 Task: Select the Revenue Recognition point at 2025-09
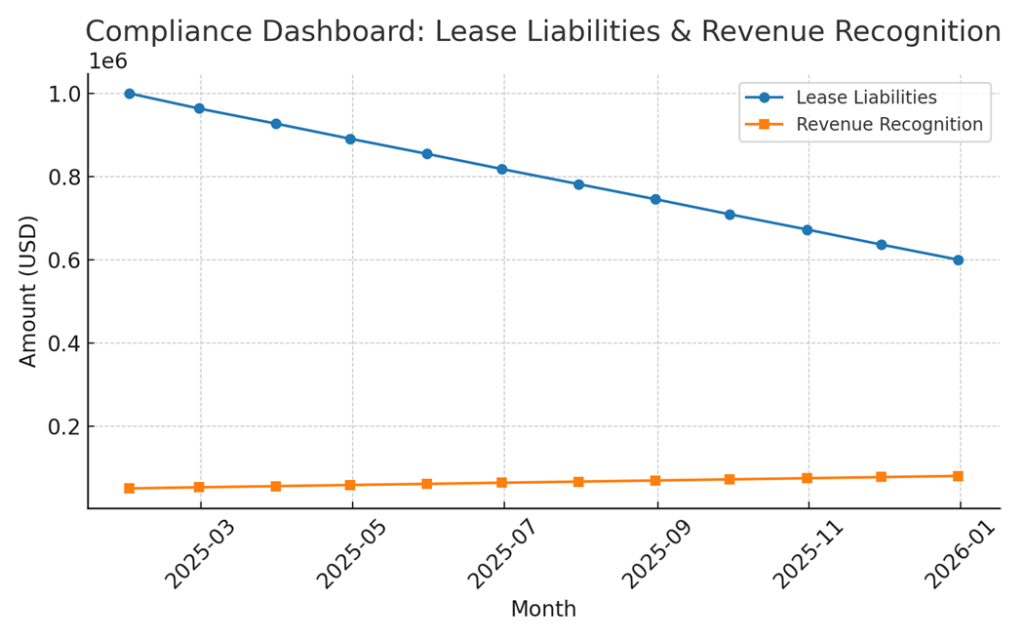coord(655,481)
